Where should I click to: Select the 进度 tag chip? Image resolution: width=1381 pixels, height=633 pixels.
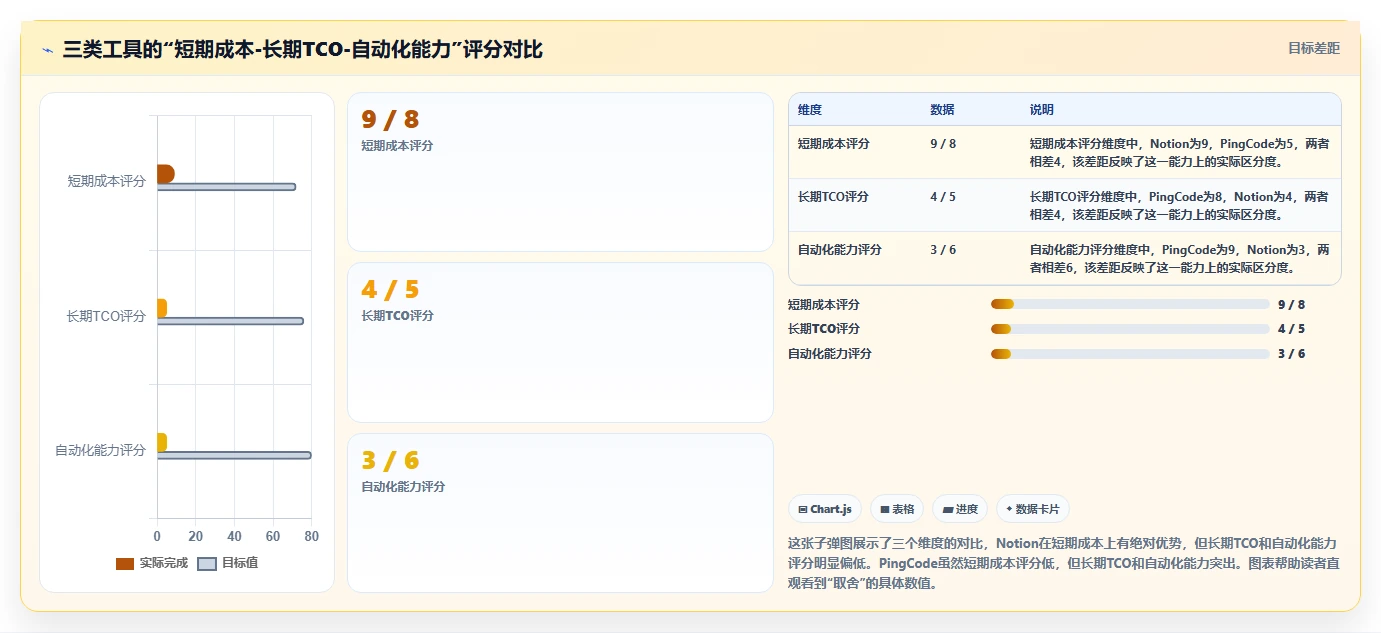(960, 509)
